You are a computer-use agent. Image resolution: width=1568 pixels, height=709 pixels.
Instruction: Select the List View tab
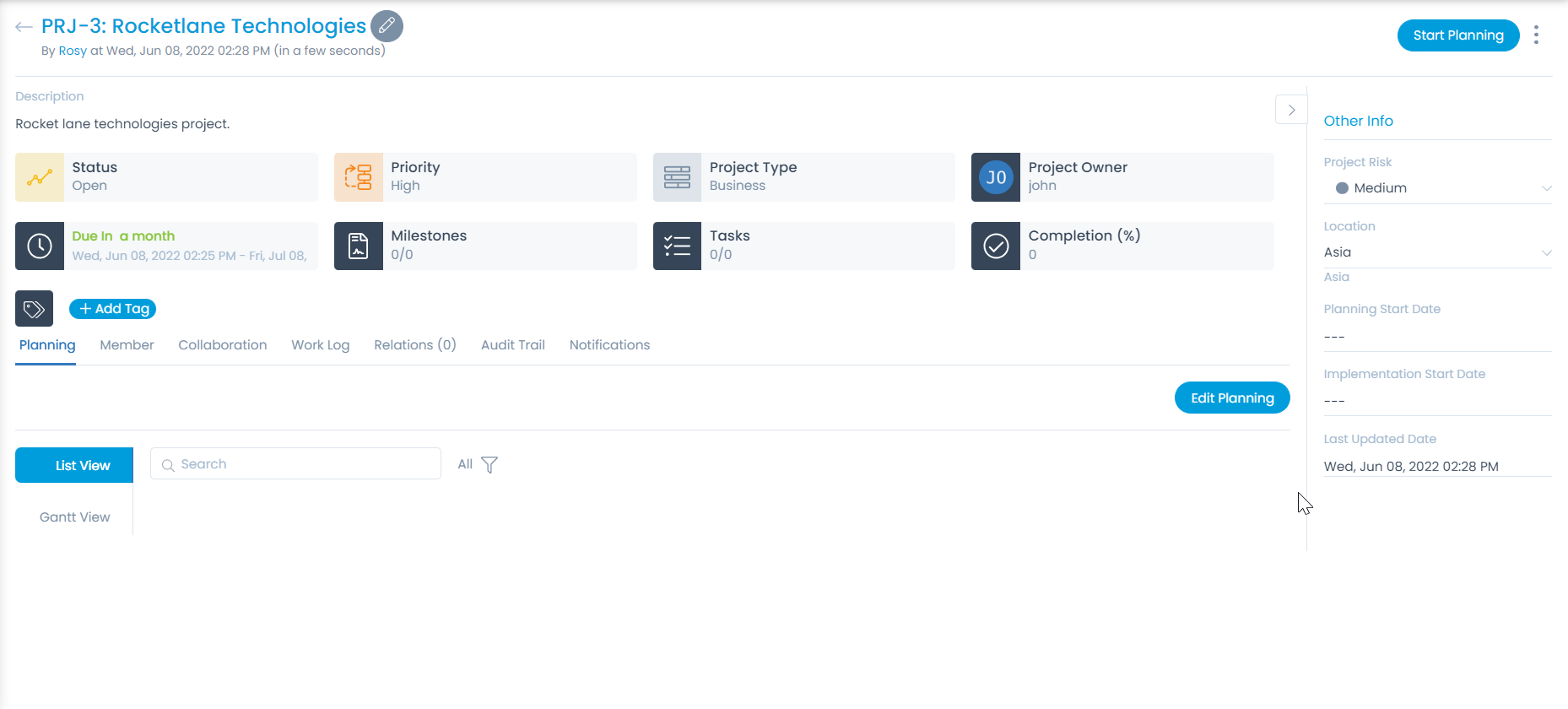pyautogui.click(x=74, y=465)
